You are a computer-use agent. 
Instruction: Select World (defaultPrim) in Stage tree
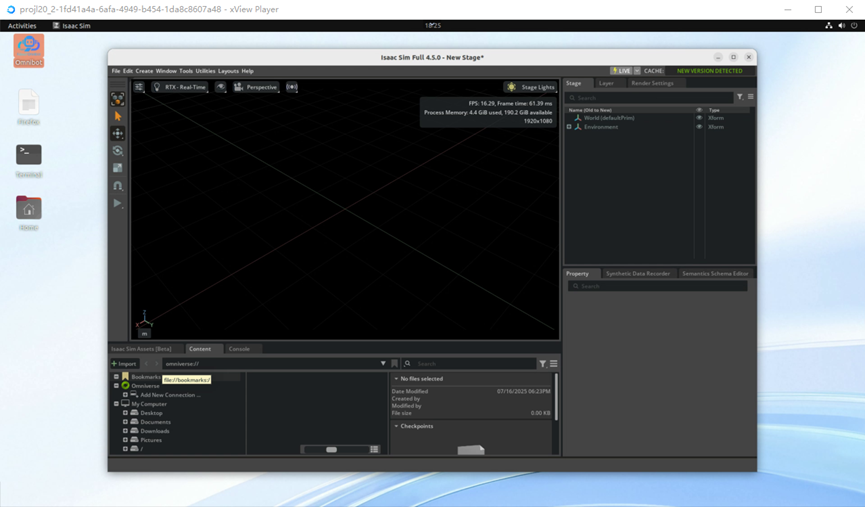[x=608, y=118]
